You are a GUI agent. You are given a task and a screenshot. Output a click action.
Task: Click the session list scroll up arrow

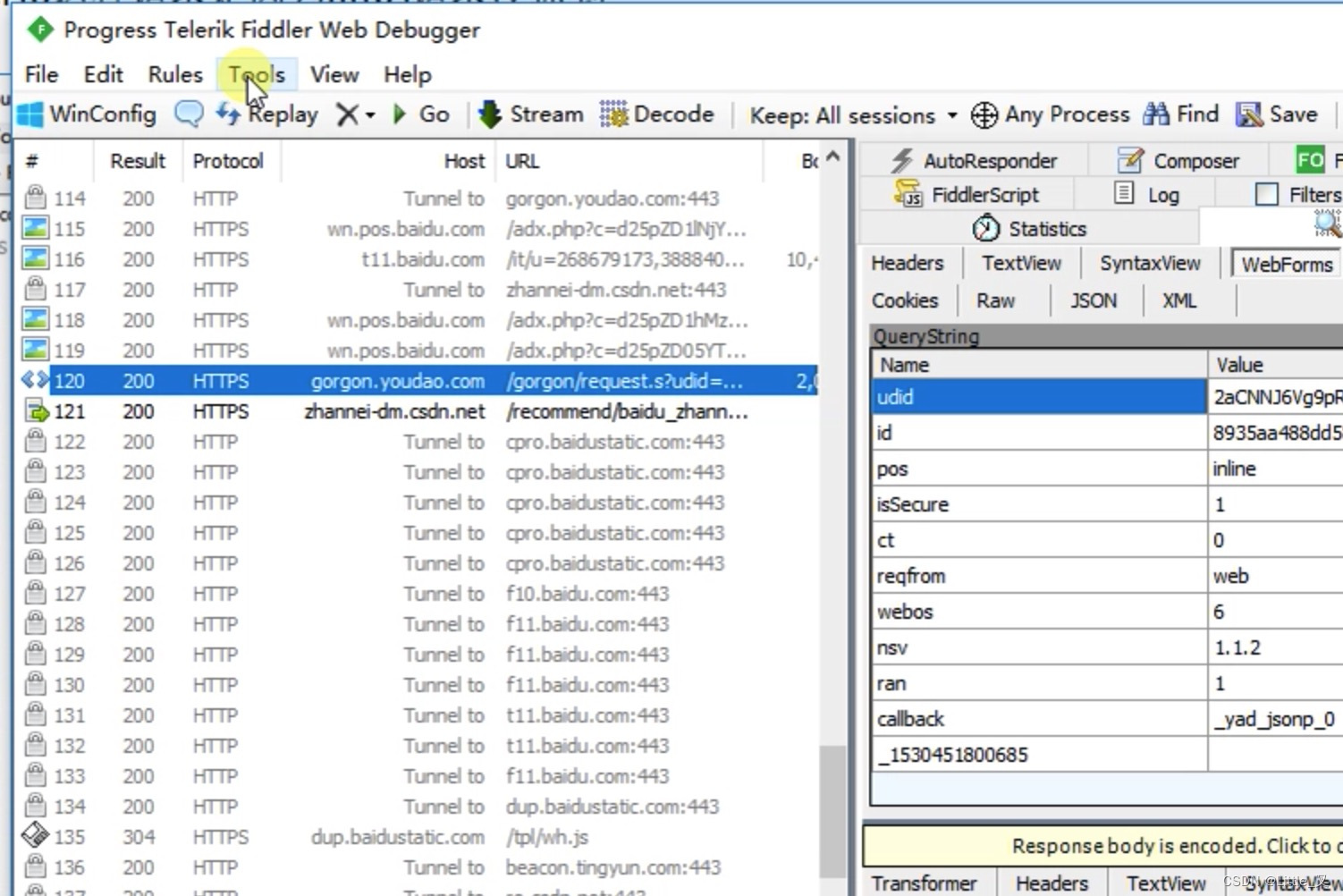click(x=833, y=156)
